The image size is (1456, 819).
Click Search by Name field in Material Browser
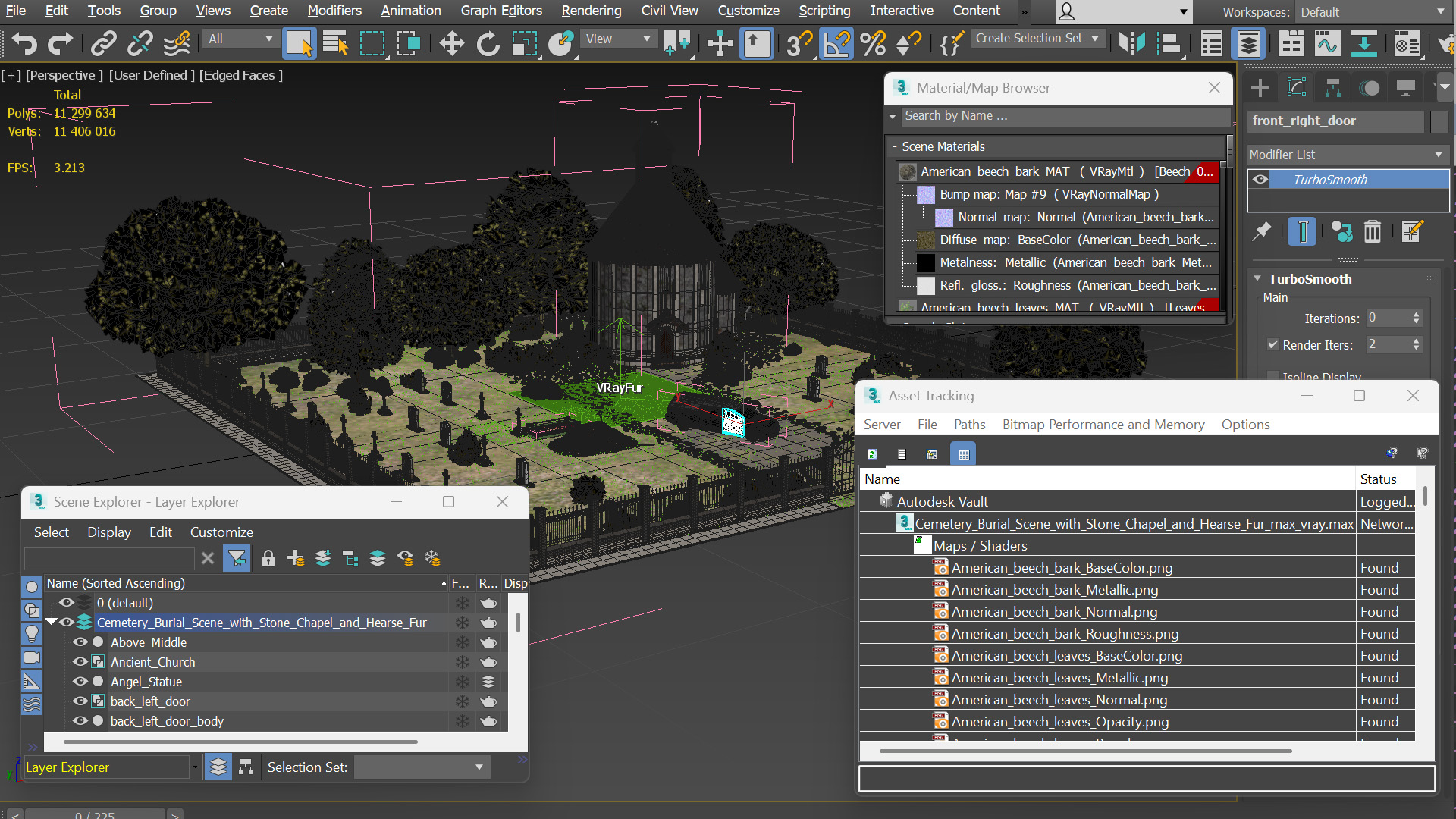1065,116
